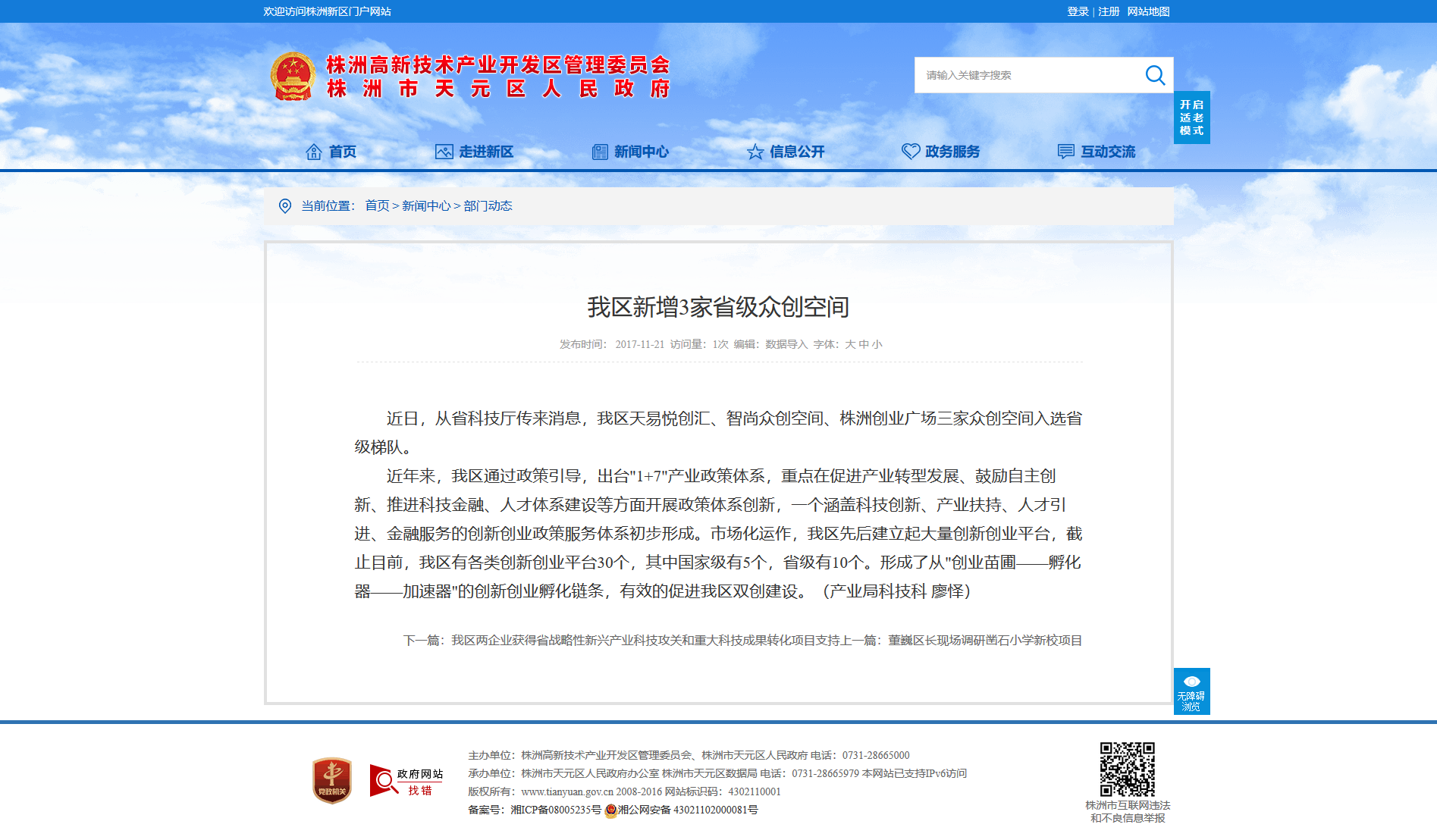Viewport: 1437px width, 840px height.
Task: Set font size to 小
Action: [x=877, y=344]
